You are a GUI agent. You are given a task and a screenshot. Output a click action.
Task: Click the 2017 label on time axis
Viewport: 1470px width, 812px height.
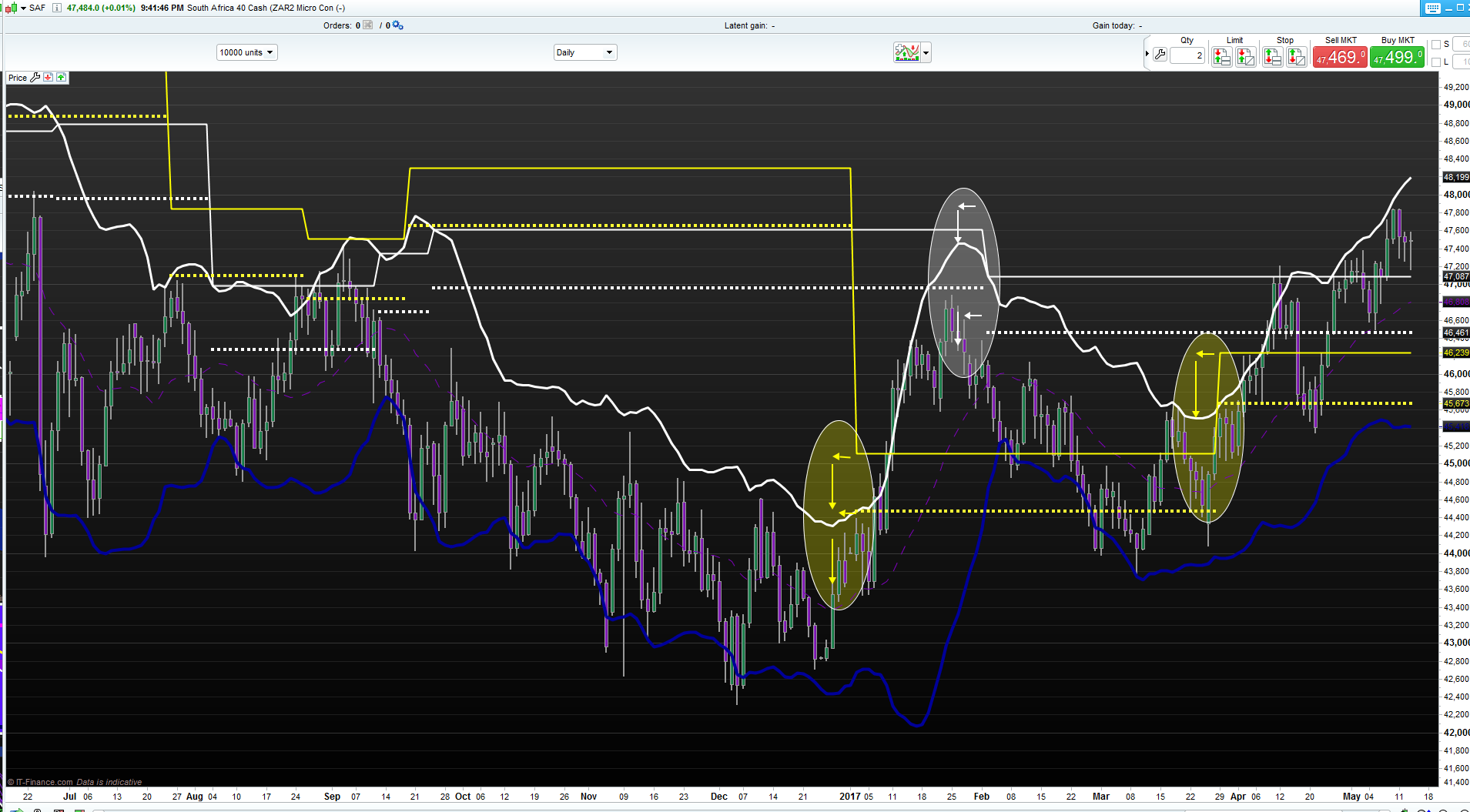[x=850, y=797]
